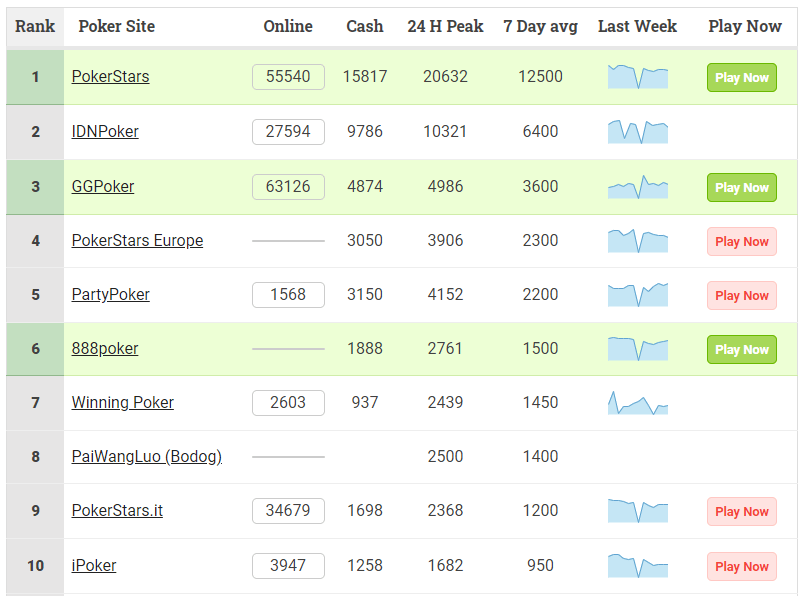The image size is (802, 596).
Task: Sort by 24 H Peak column
Action: (445, 27)
